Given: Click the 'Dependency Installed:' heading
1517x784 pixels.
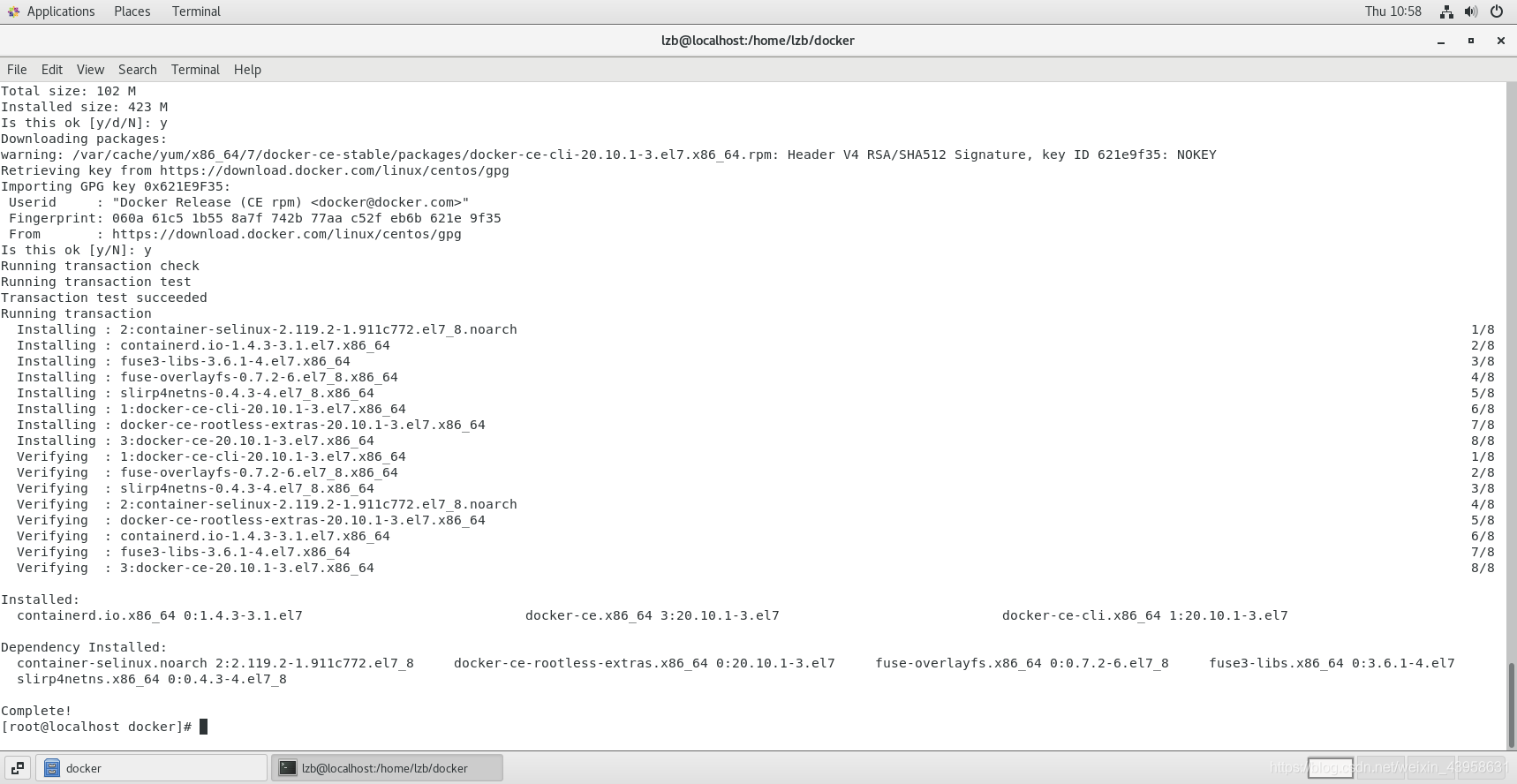Looking at the screenshot, I should point(84,647).
